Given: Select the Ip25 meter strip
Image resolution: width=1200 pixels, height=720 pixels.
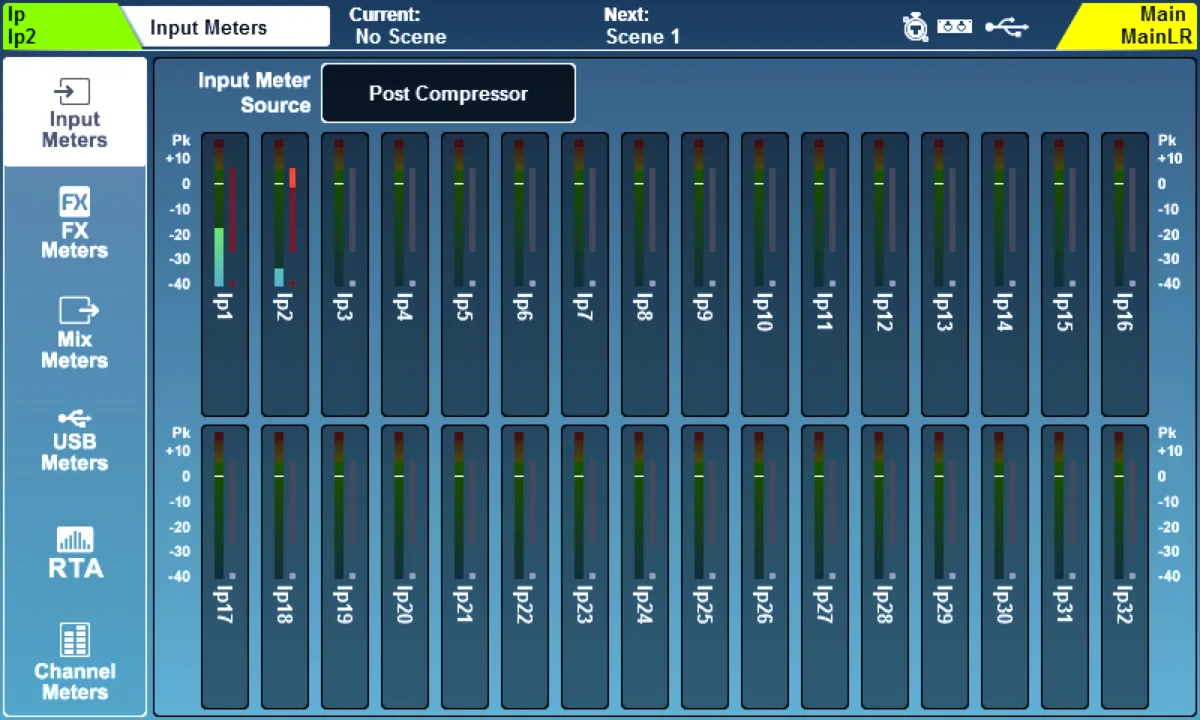Looking at the screenshot, I should (x=705, y=567).
